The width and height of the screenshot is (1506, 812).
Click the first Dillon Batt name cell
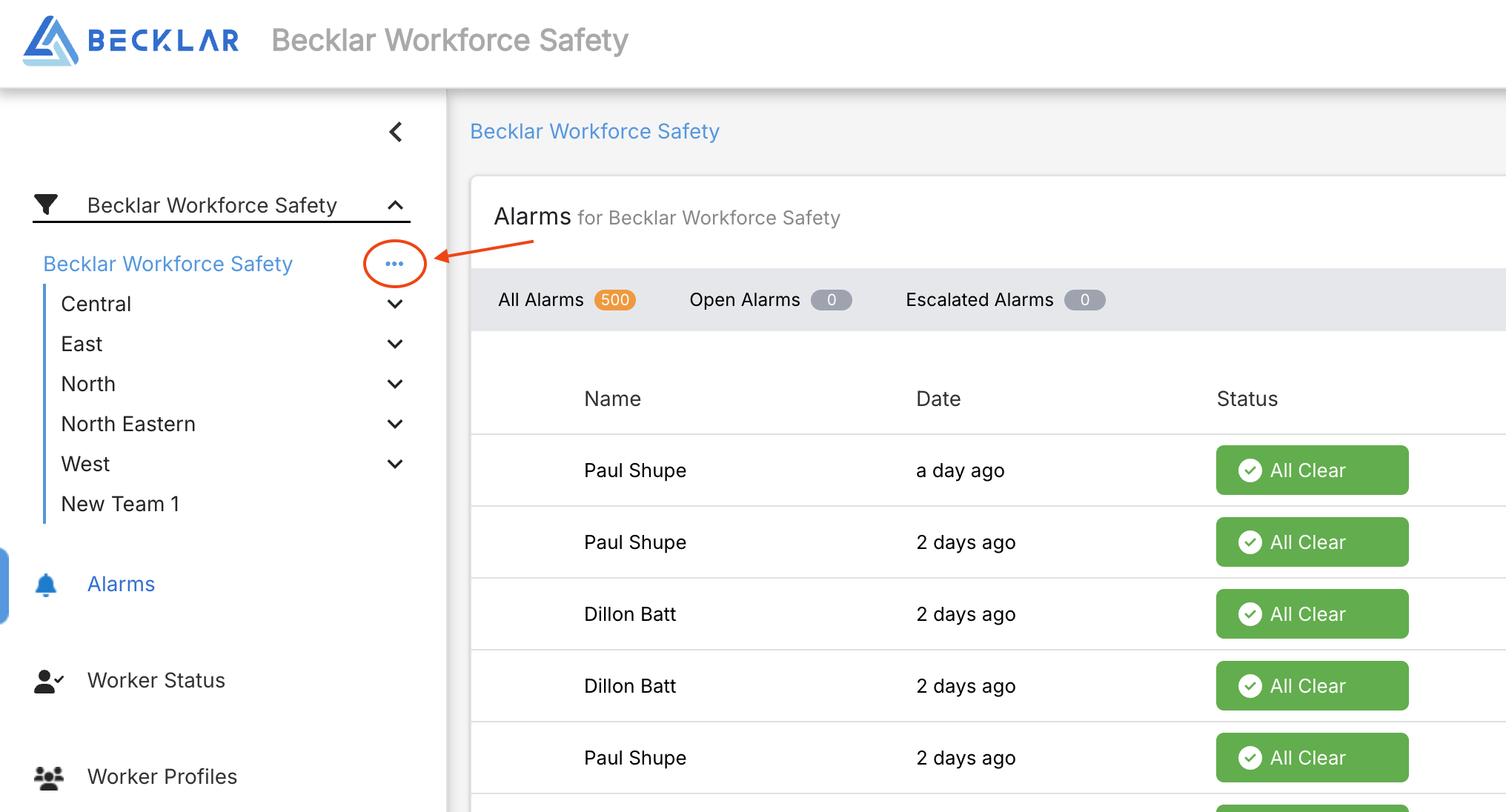[x=630, y=614]
